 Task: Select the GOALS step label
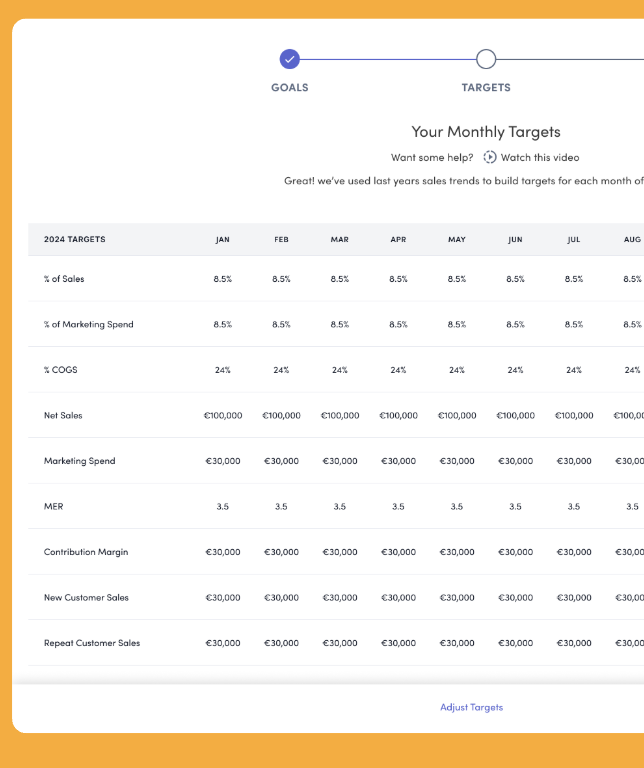289,88
